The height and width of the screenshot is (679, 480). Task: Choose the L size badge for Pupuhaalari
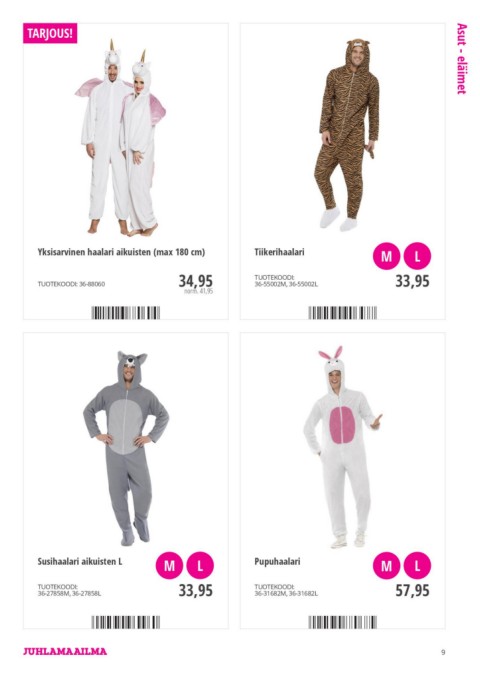click(x=417, y=566)
